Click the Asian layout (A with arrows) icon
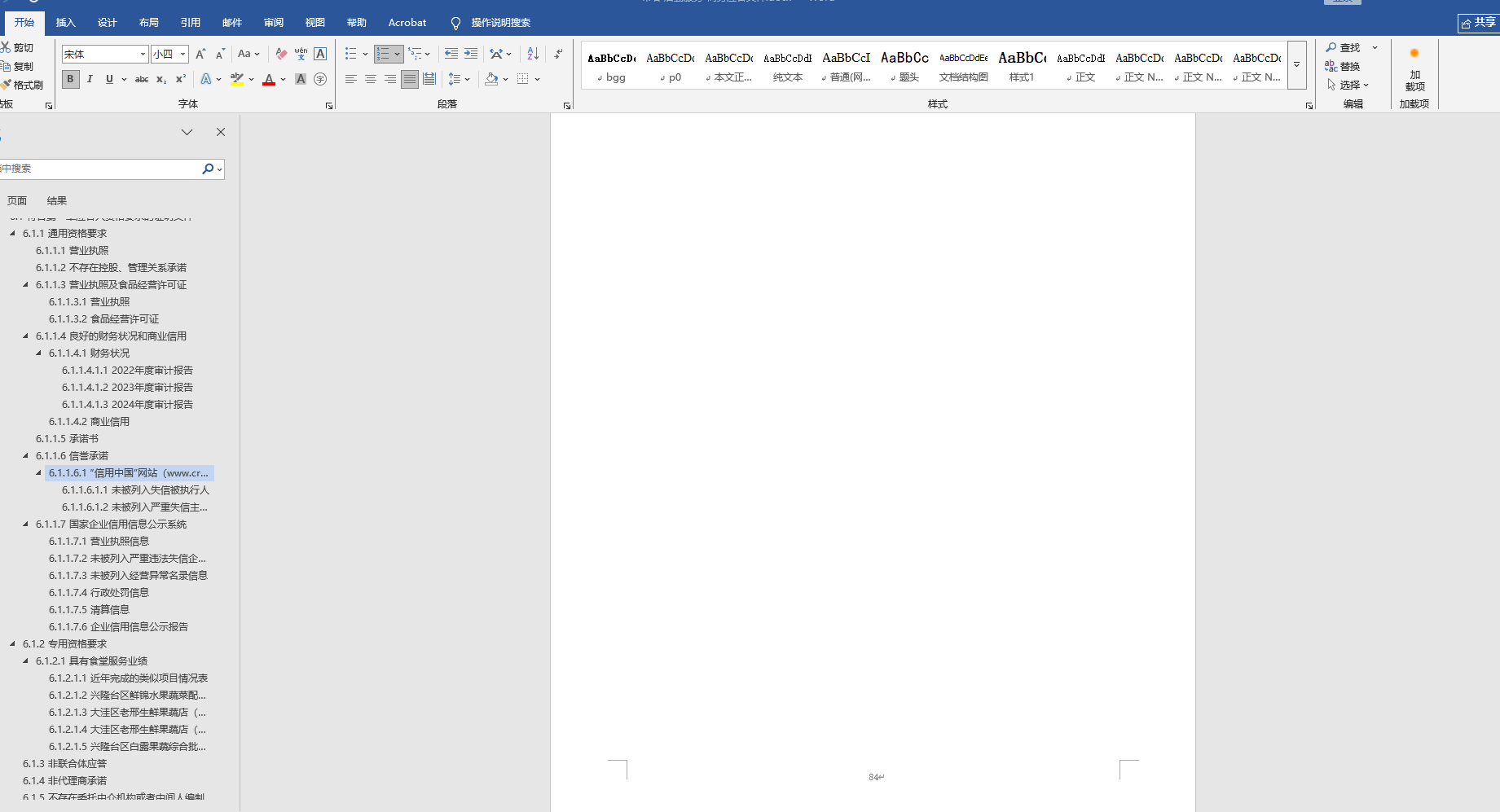The image size is (1500, 812). 496,54
